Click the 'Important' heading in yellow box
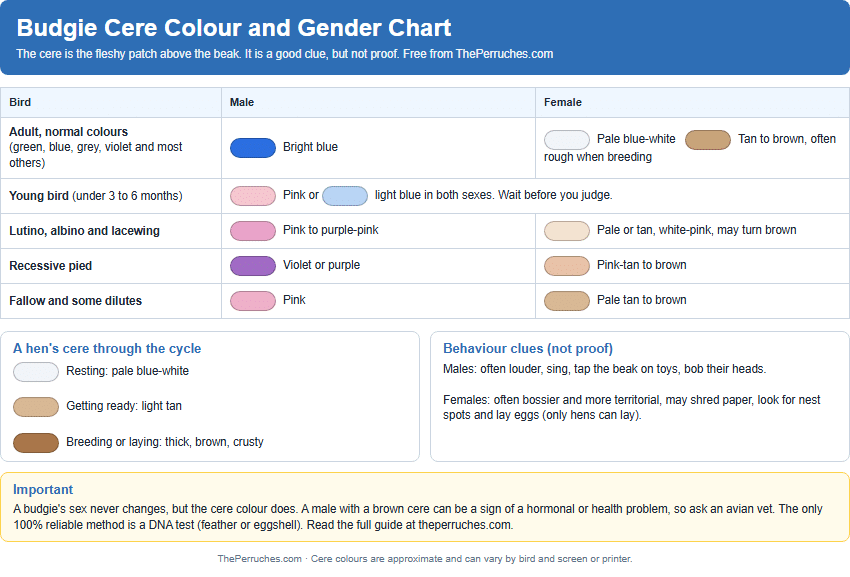850x577 pixels. pyautogui.click(x=43, y=489)
